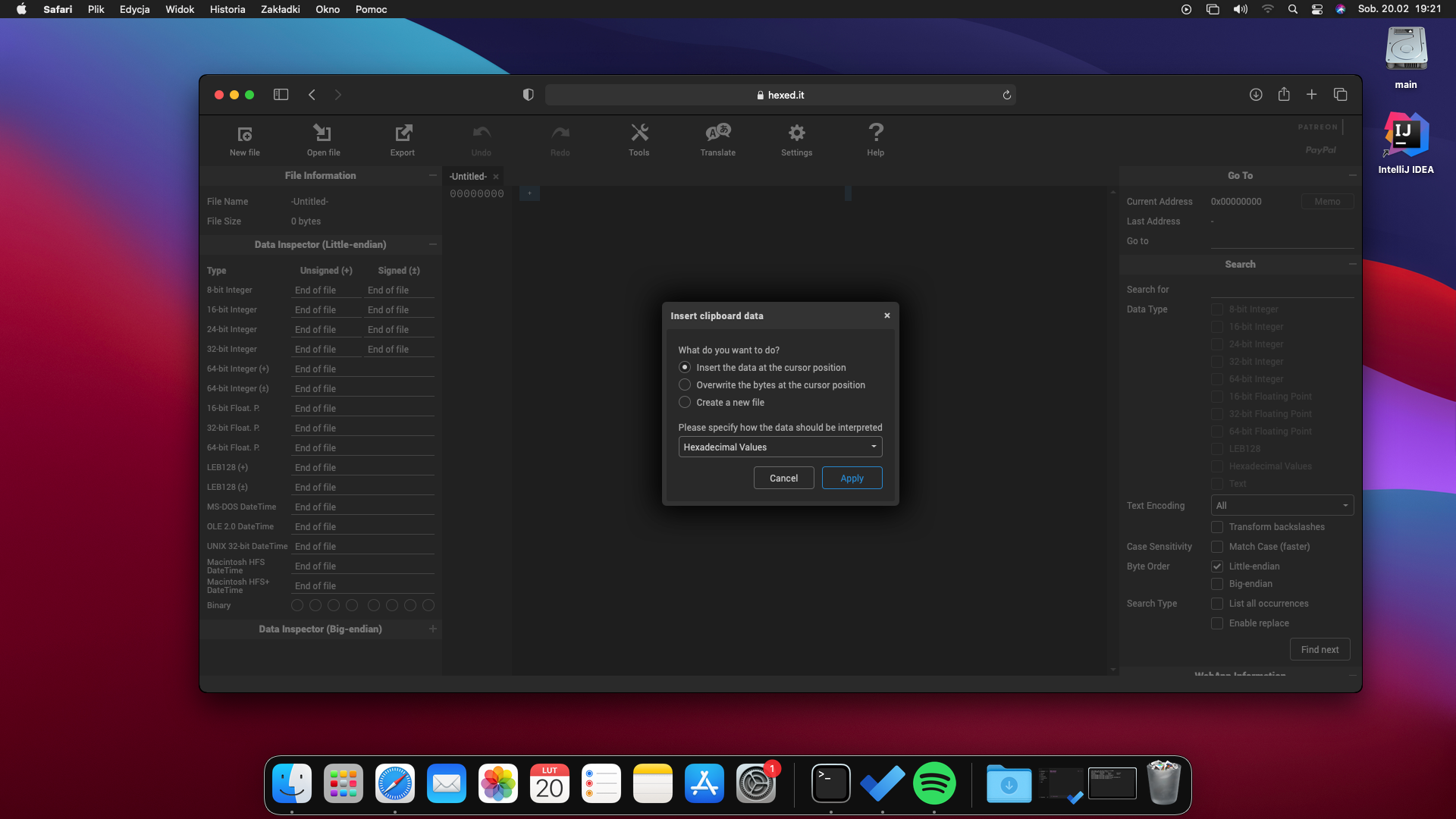Click the Settings icon in toolbar

(797, 140)
